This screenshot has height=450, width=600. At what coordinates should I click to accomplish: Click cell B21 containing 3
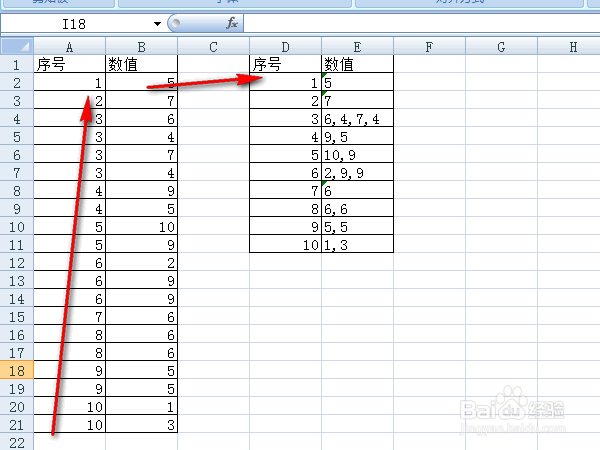[x=142, y=424]
